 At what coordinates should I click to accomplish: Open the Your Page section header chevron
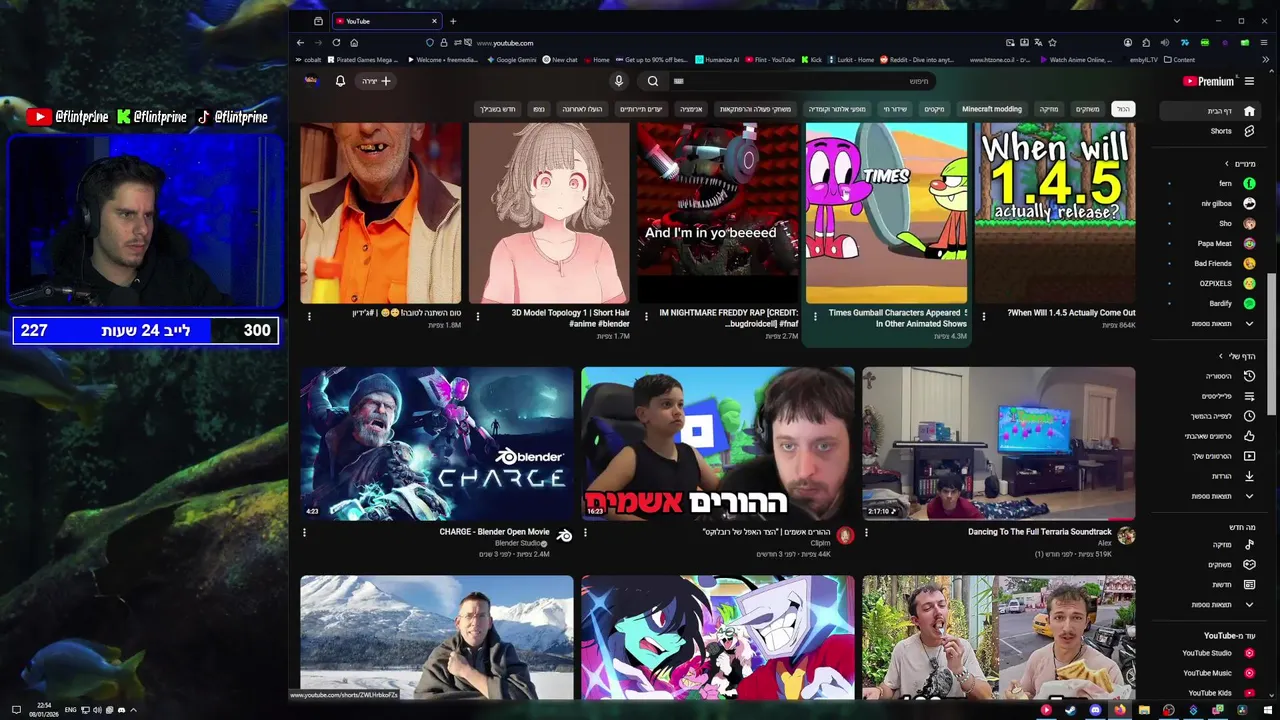(1221, 356)
